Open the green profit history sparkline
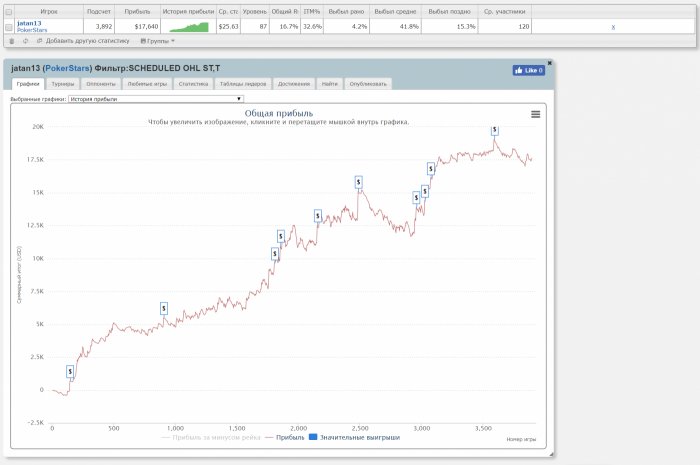 [x=189, y=27]
